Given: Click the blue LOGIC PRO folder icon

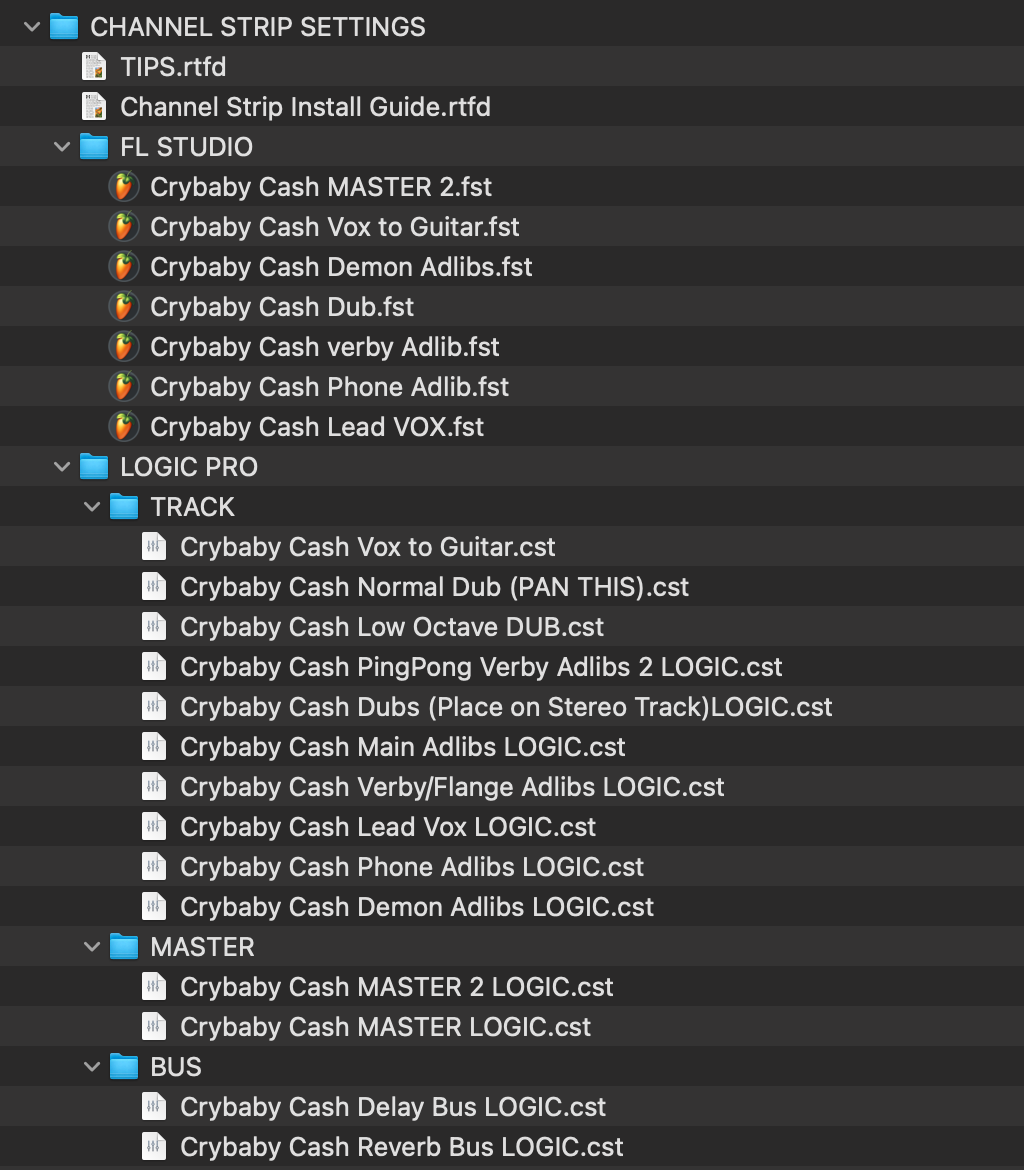Looking at the screenshot, I should point(94,467).
